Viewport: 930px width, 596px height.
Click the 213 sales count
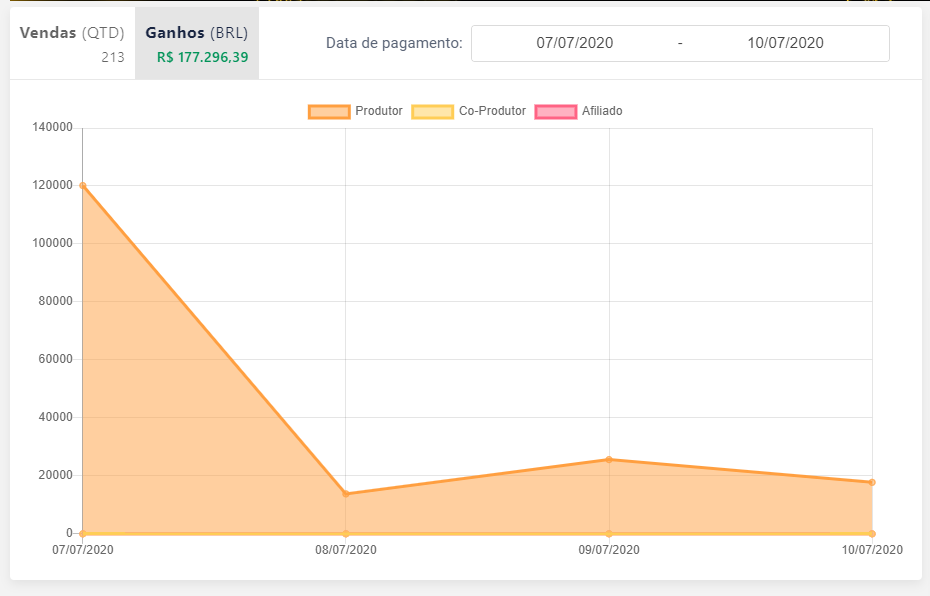point(113,58)
